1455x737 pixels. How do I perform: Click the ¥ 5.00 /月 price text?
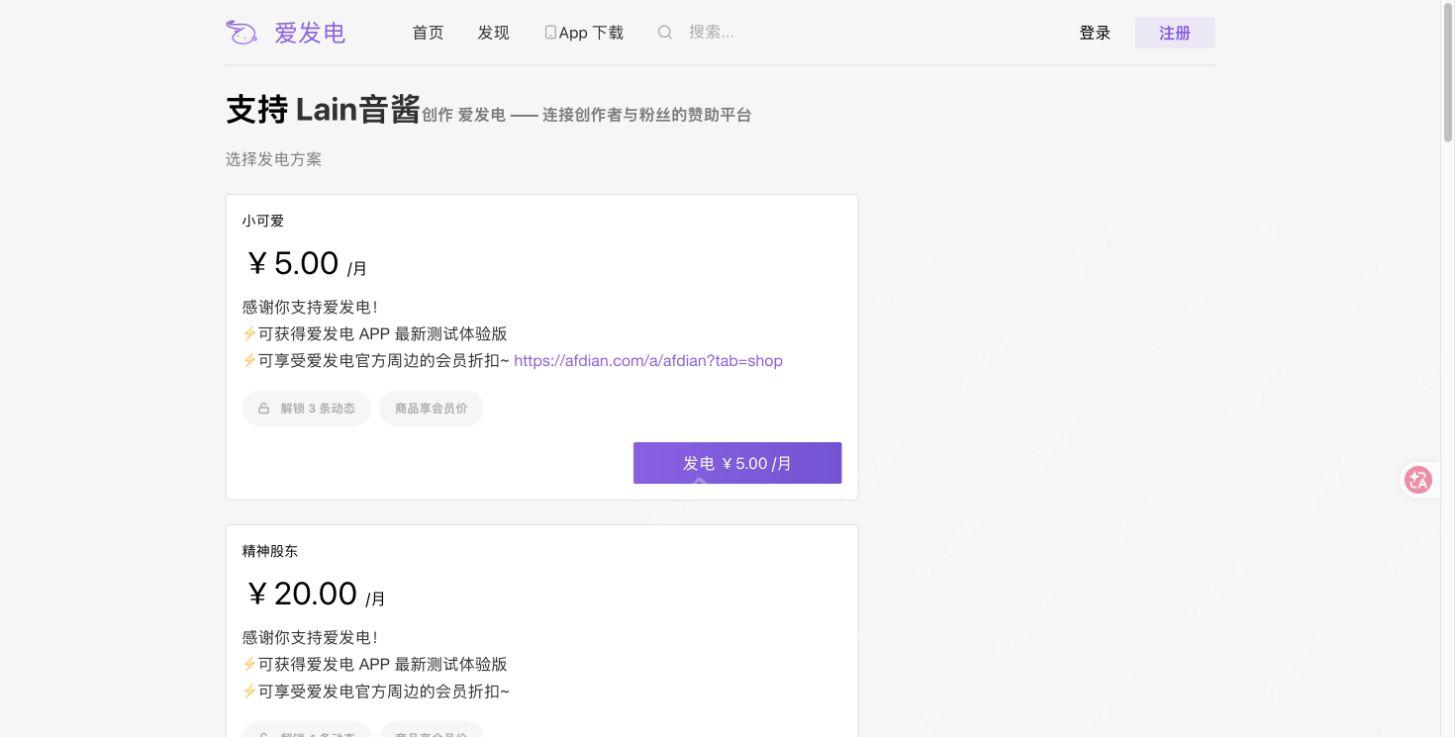click(x=307, y=264)
